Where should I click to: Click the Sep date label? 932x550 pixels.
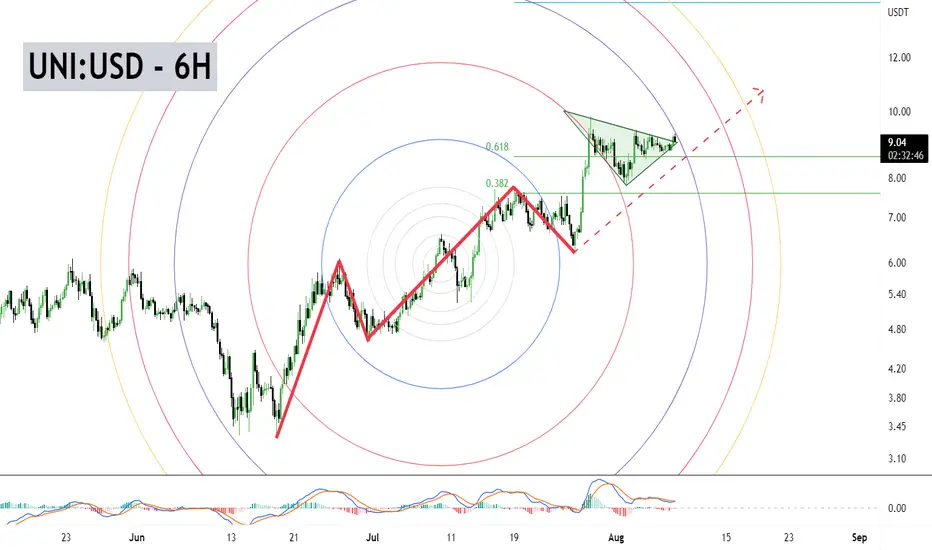[859, 538]
